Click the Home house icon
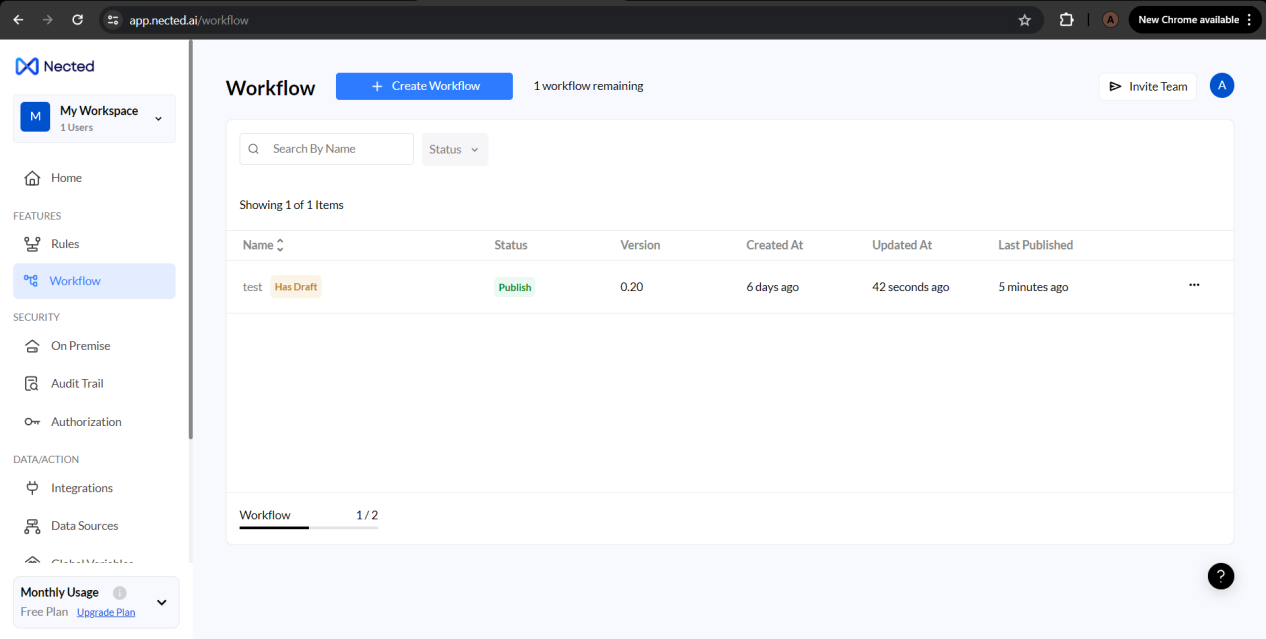The width and height of the screenshot is (1266, 639). (x=32, y=178)
